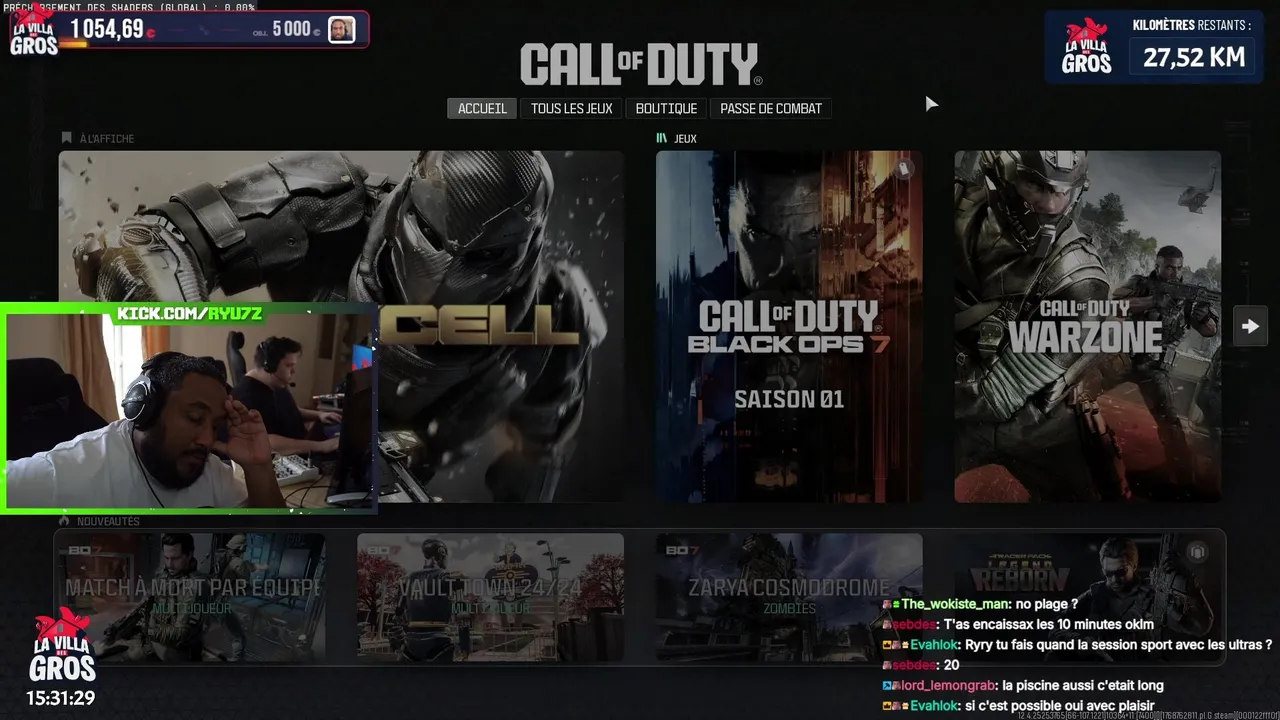The image size is (1280, 720).
Task: Click the webcam overlay feed
Action: pos(190,408)
